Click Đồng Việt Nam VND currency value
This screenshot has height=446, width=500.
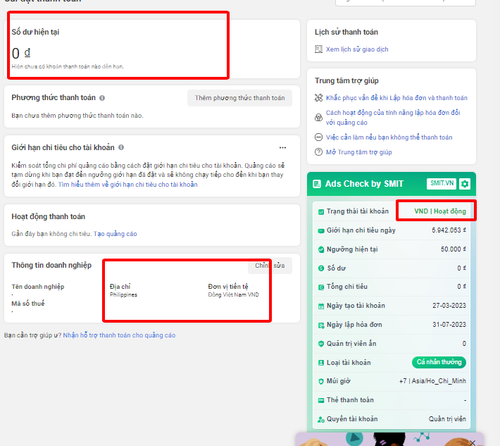[233, 295]
